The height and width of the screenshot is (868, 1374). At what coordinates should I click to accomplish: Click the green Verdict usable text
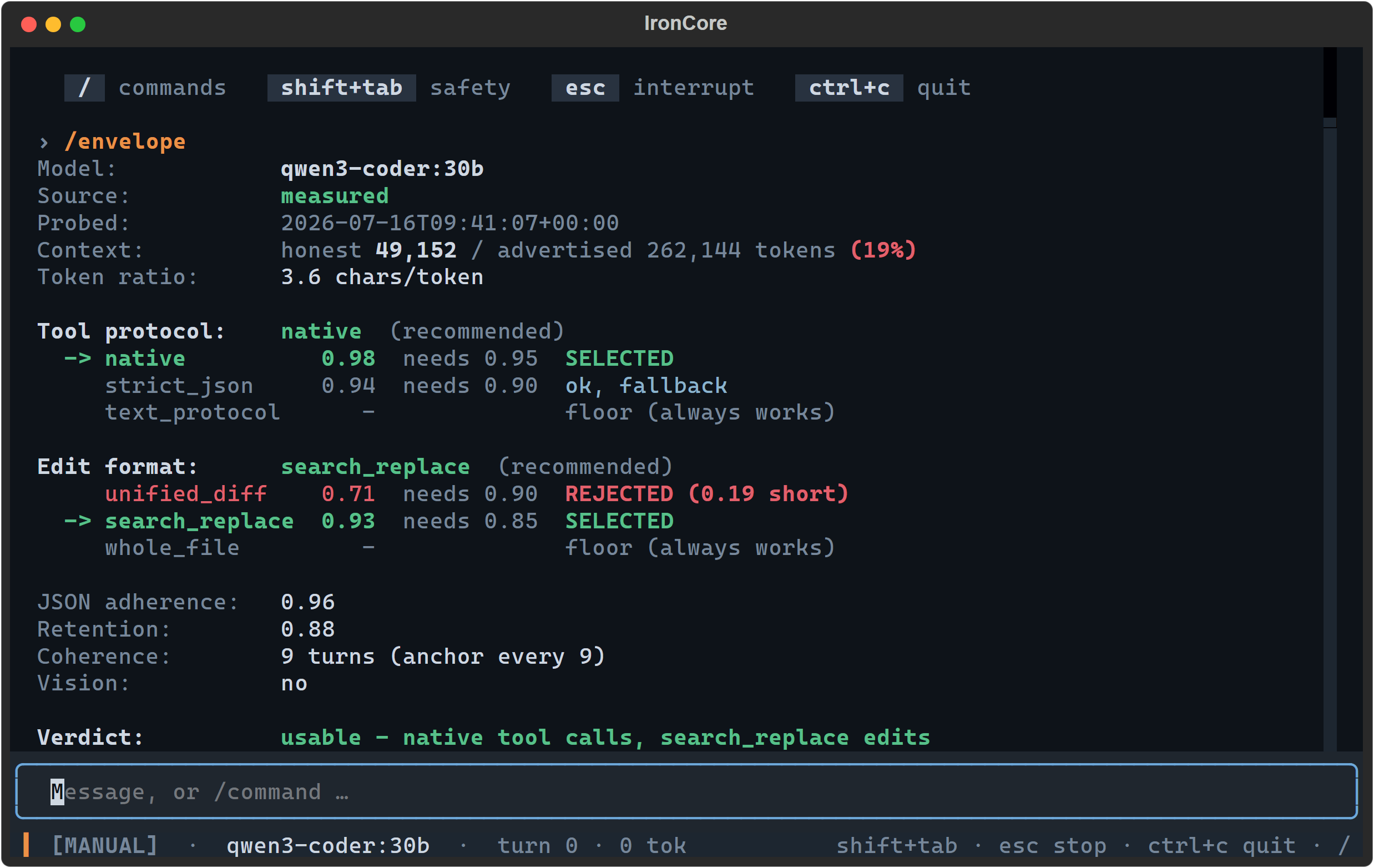click(x=605, y=738)
